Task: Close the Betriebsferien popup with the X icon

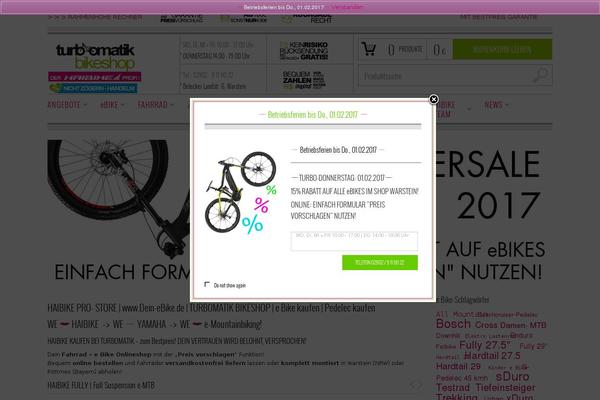Action: point(434,100)
